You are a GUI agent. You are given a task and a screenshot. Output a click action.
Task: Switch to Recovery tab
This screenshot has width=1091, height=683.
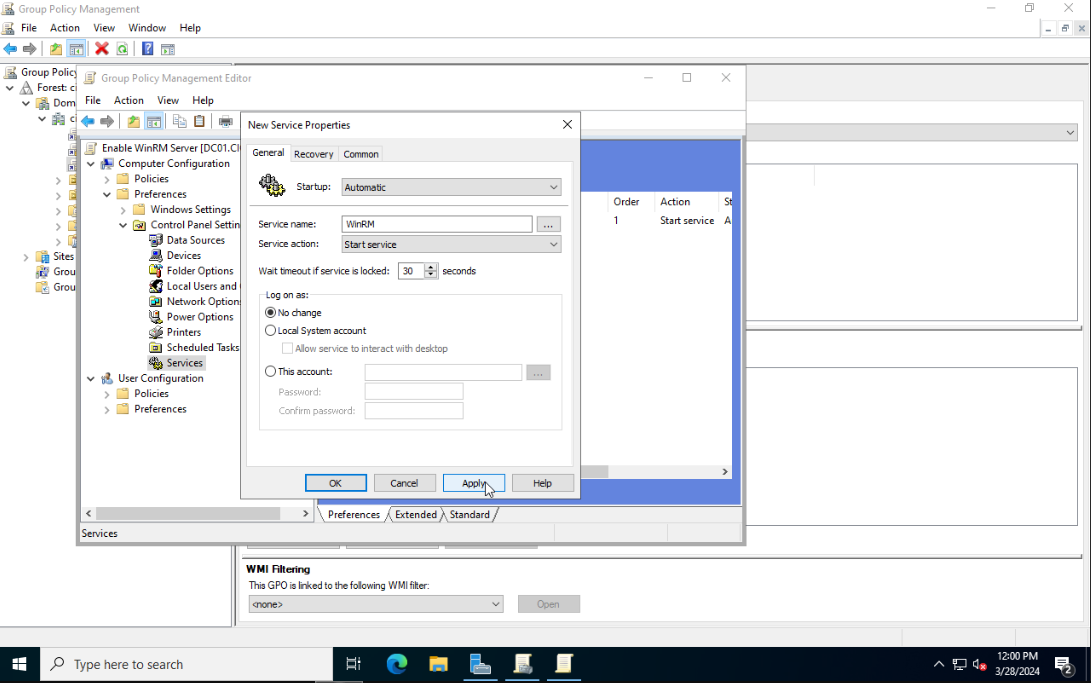313,154
